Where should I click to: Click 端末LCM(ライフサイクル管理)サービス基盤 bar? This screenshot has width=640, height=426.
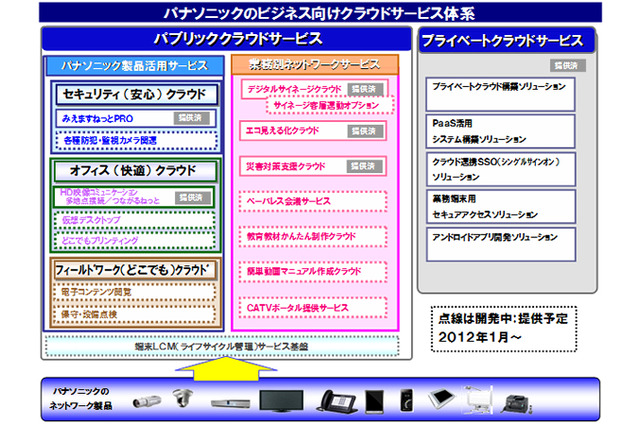tap(222, 346)
